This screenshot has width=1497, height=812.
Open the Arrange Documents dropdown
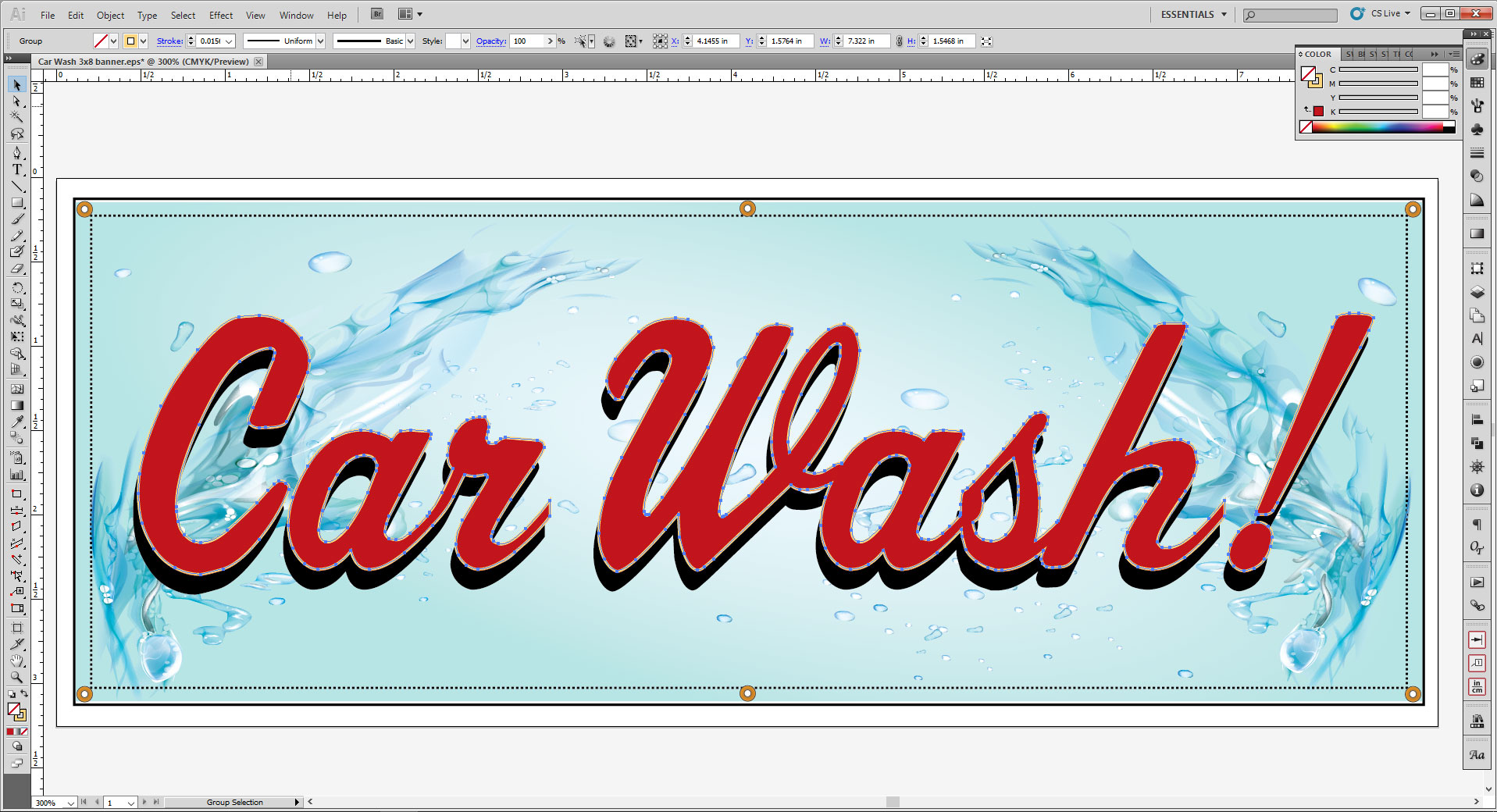tap(410, 14)
